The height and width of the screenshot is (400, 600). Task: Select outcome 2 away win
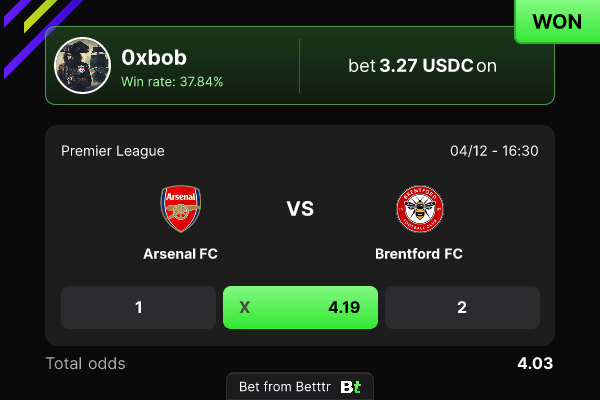(x=462, y=307)
